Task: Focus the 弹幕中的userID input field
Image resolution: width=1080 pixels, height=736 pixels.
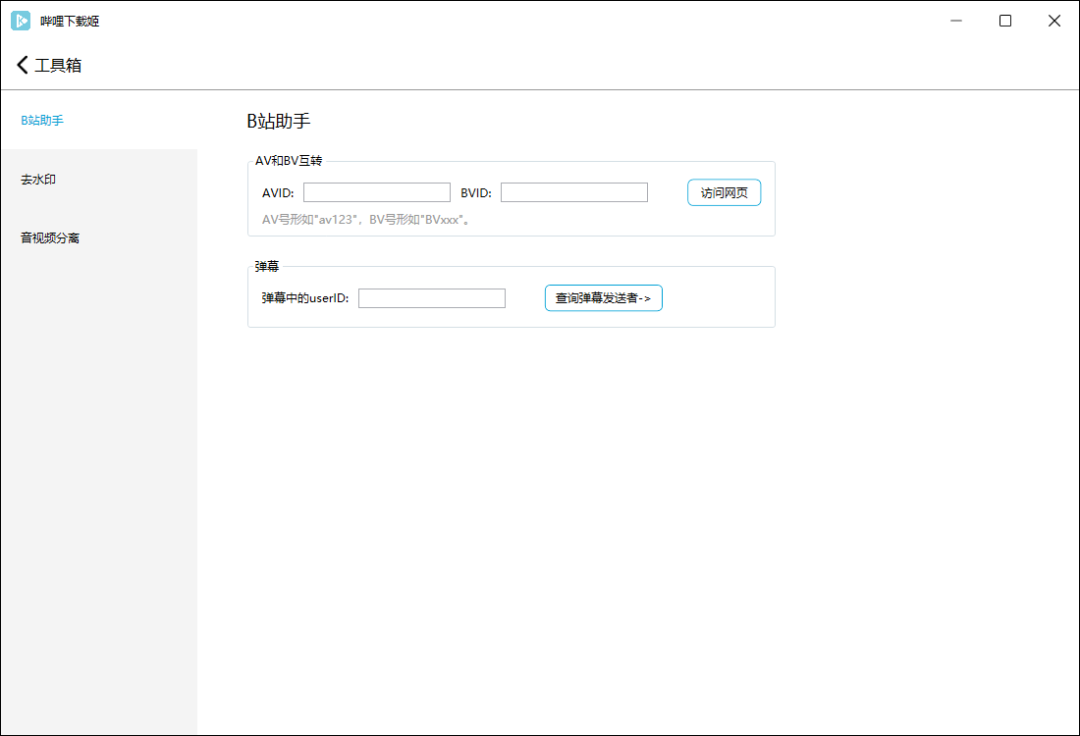Action: (x=432, y=298)
